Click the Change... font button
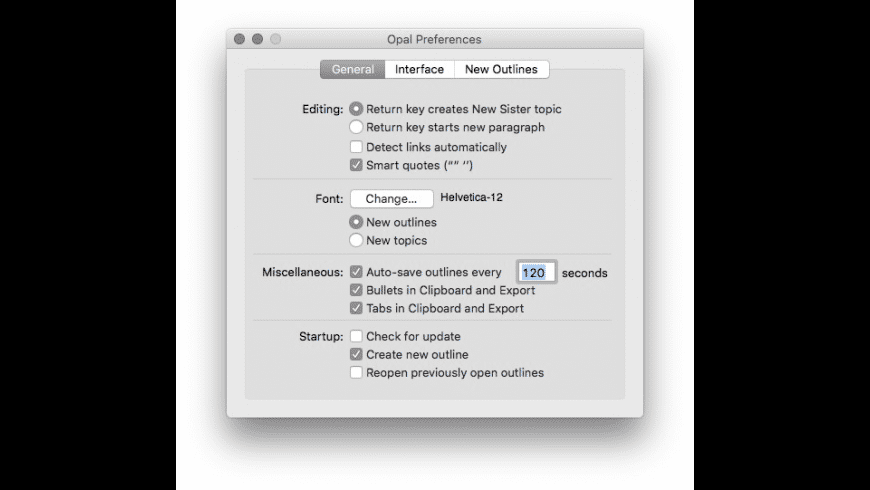870x490 pixels. point(391,198)
